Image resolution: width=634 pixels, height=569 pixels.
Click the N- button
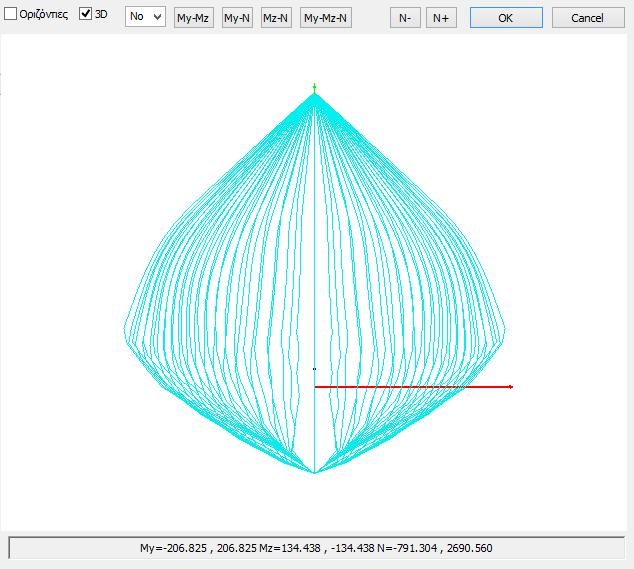[x=405, y=18]
